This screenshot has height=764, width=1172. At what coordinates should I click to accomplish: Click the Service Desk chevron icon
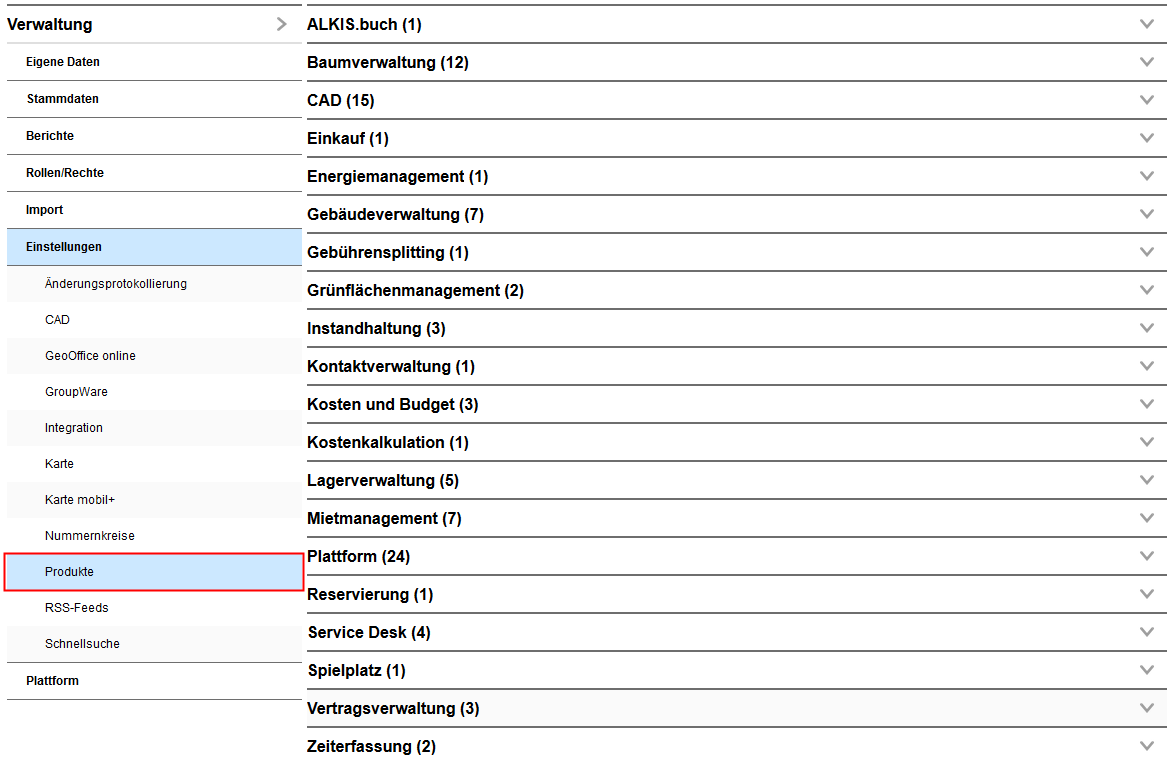tap(1146, 632)
